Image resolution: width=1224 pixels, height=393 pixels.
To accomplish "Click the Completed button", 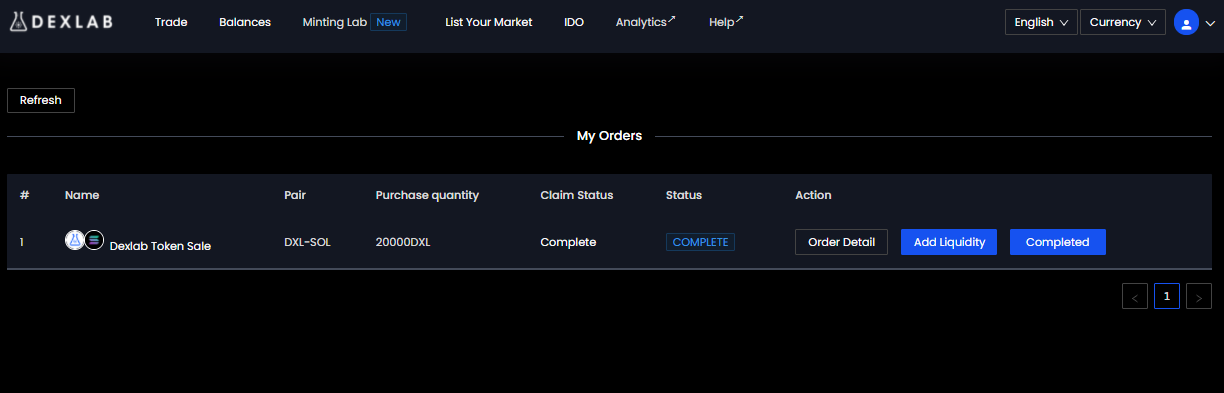I will (x=1058, y=242).
